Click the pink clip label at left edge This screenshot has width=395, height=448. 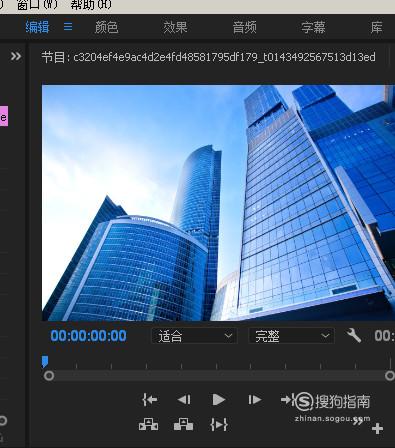tap(4, 116)
